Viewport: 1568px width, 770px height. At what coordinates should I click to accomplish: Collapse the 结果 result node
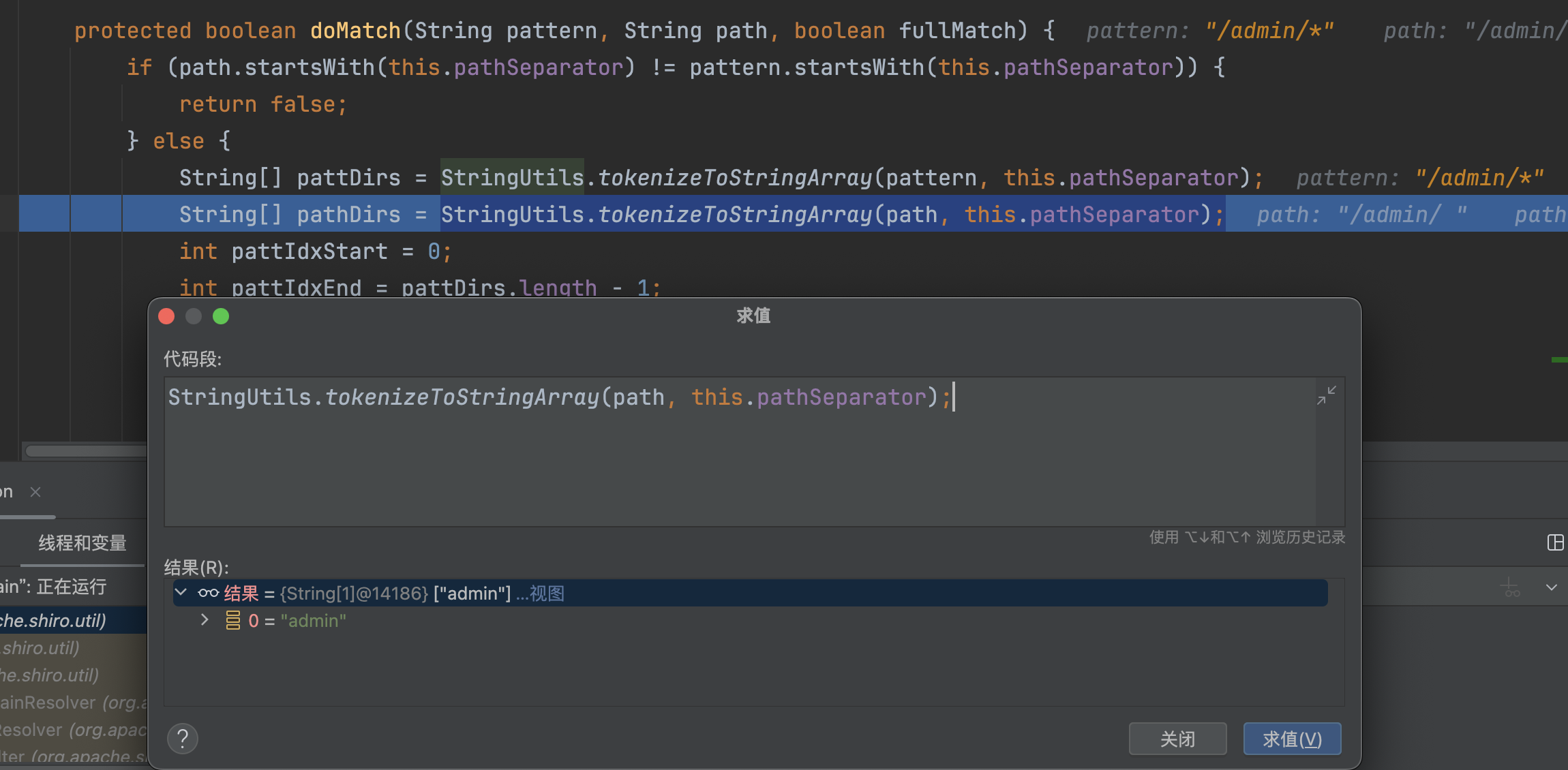[x=181, y=593]
